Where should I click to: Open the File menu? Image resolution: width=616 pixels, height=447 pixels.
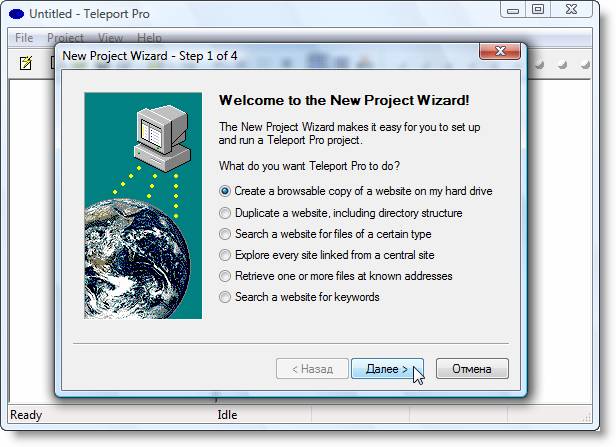(x=24, y=38)
